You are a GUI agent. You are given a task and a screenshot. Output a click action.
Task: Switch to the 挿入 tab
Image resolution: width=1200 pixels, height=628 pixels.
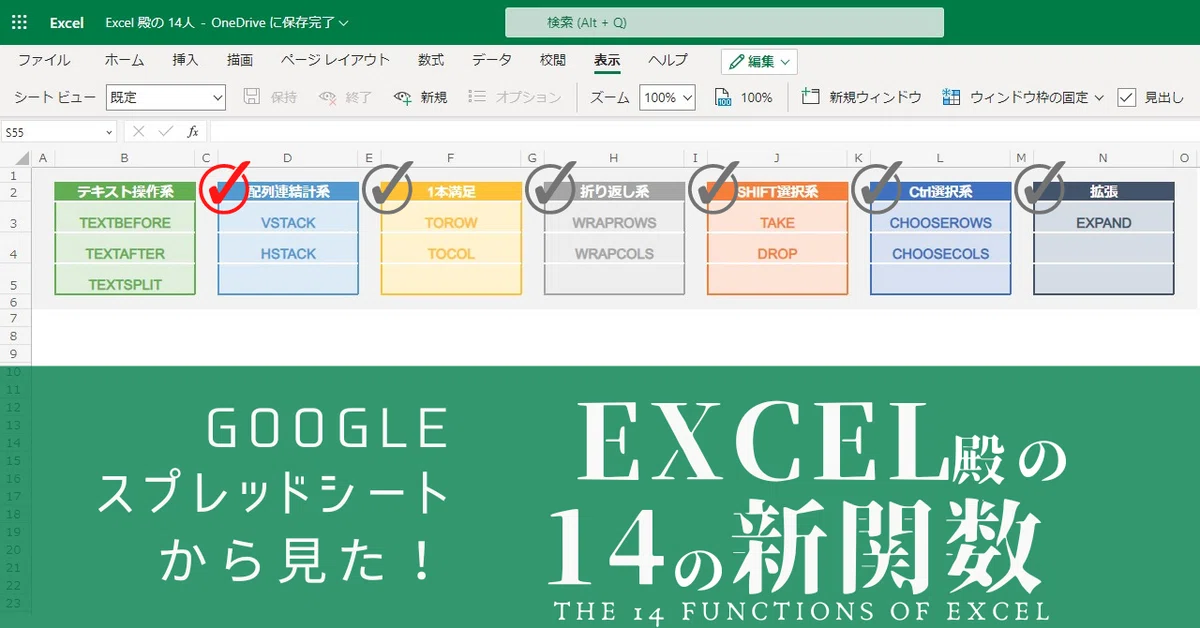click(x=185, y=60)
